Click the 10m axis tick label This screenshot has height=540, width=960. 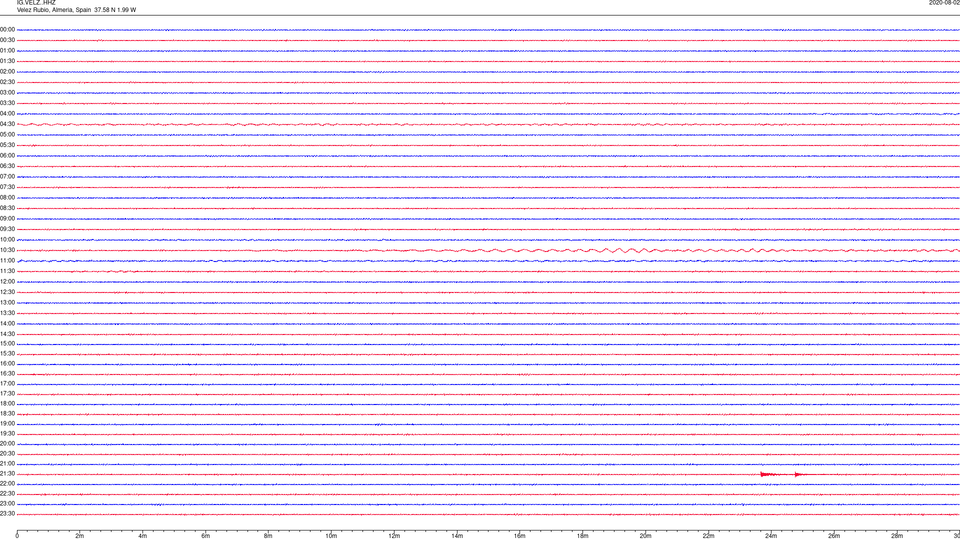[331, 536]
